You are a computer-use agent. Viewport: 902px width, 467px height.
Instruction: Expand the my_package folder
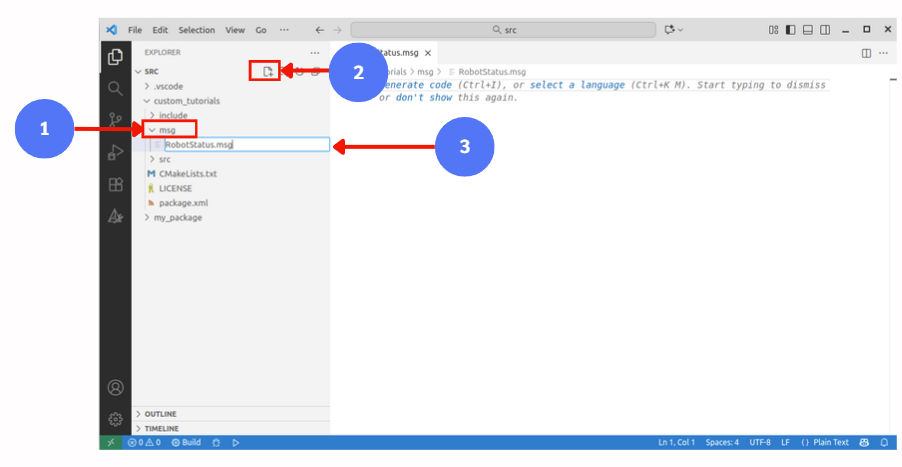tap(176, 217)
